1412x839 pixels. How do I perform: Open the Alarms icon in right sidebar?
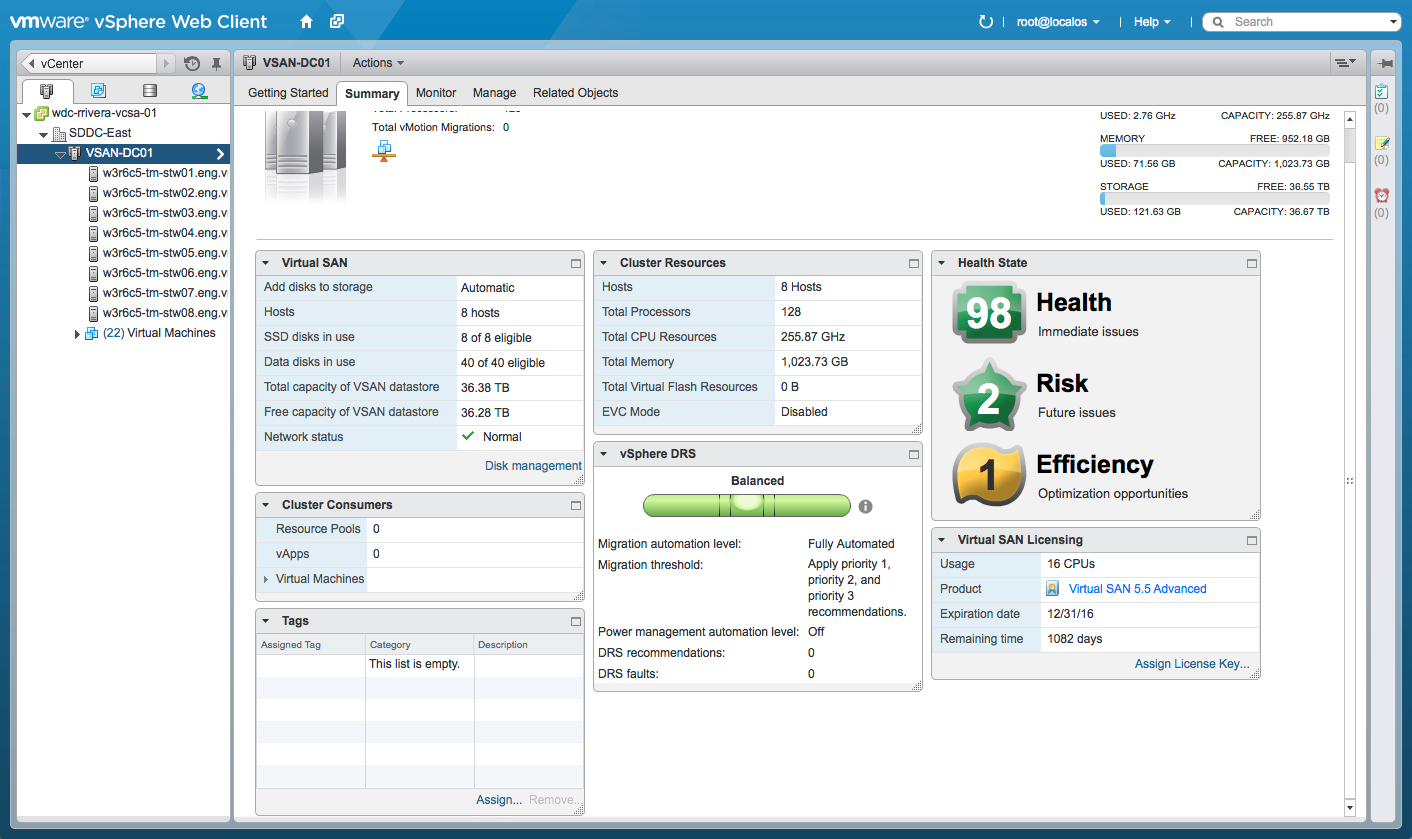click(1382, 195)
